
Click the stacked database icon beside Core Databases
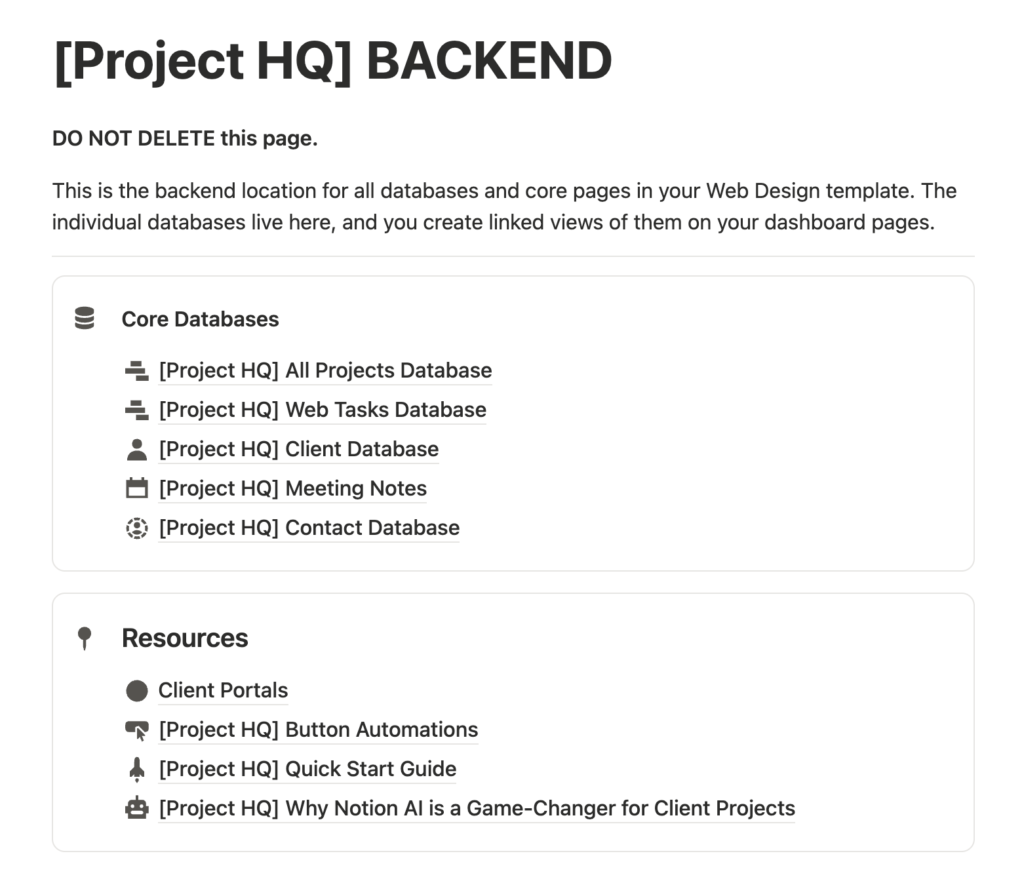coord(84,317)
